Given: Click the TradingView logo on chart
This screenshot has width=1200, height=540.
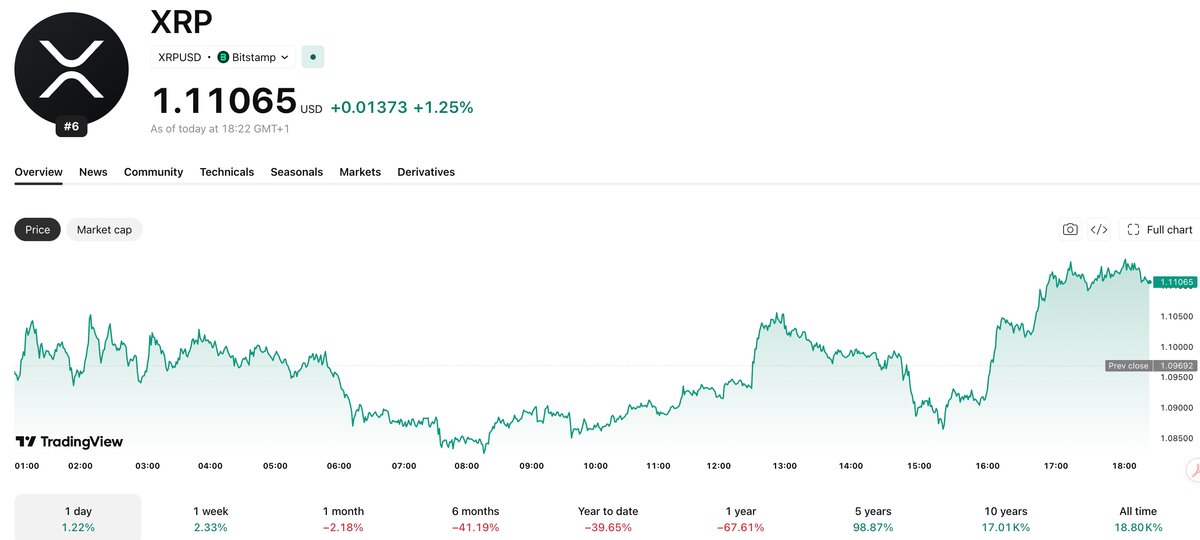Looking at the screenshot, I should 69,441.
